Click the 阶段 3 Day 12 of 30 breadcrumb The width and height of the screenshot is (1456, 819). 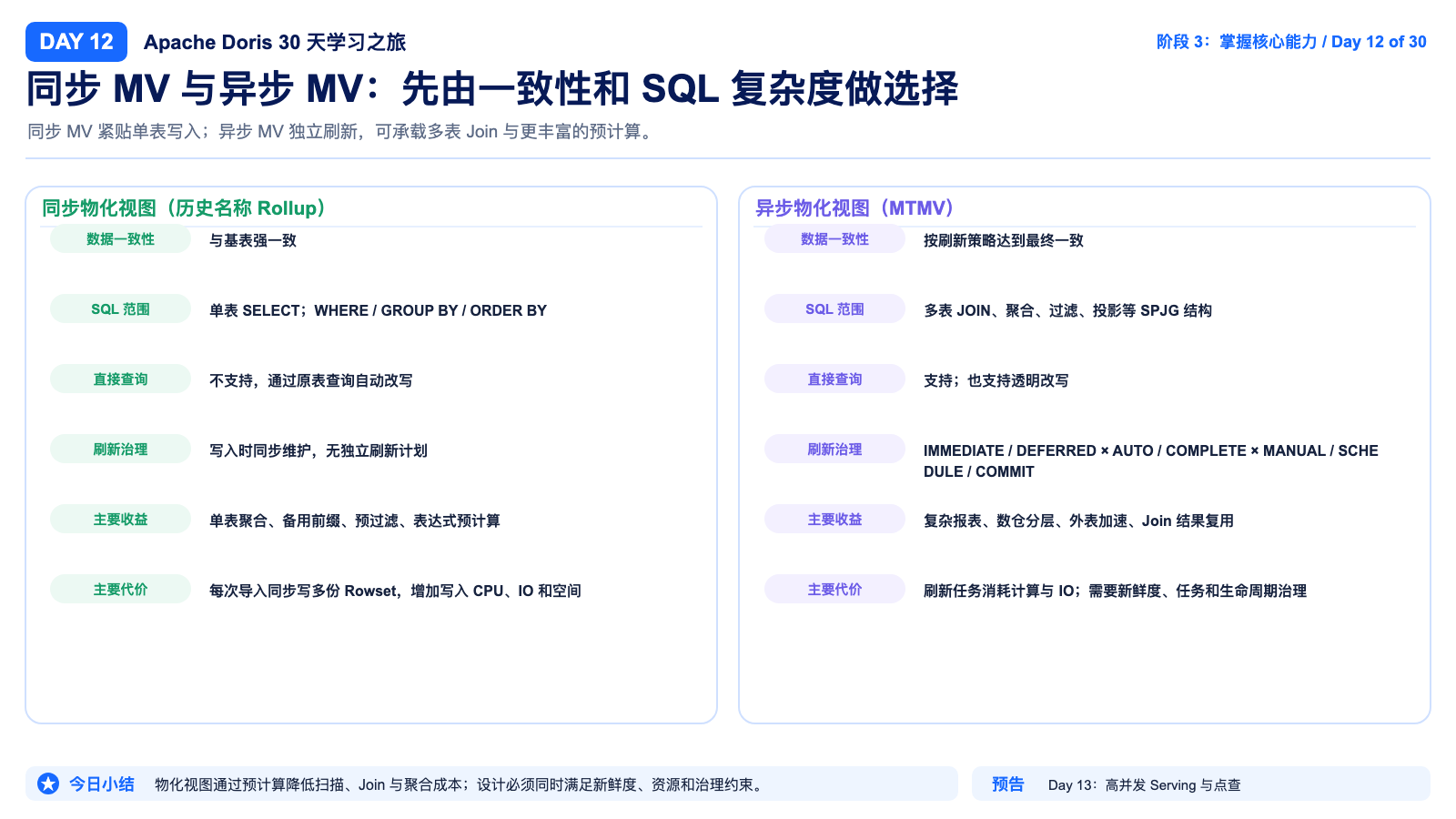click(x=1291, y=42)
